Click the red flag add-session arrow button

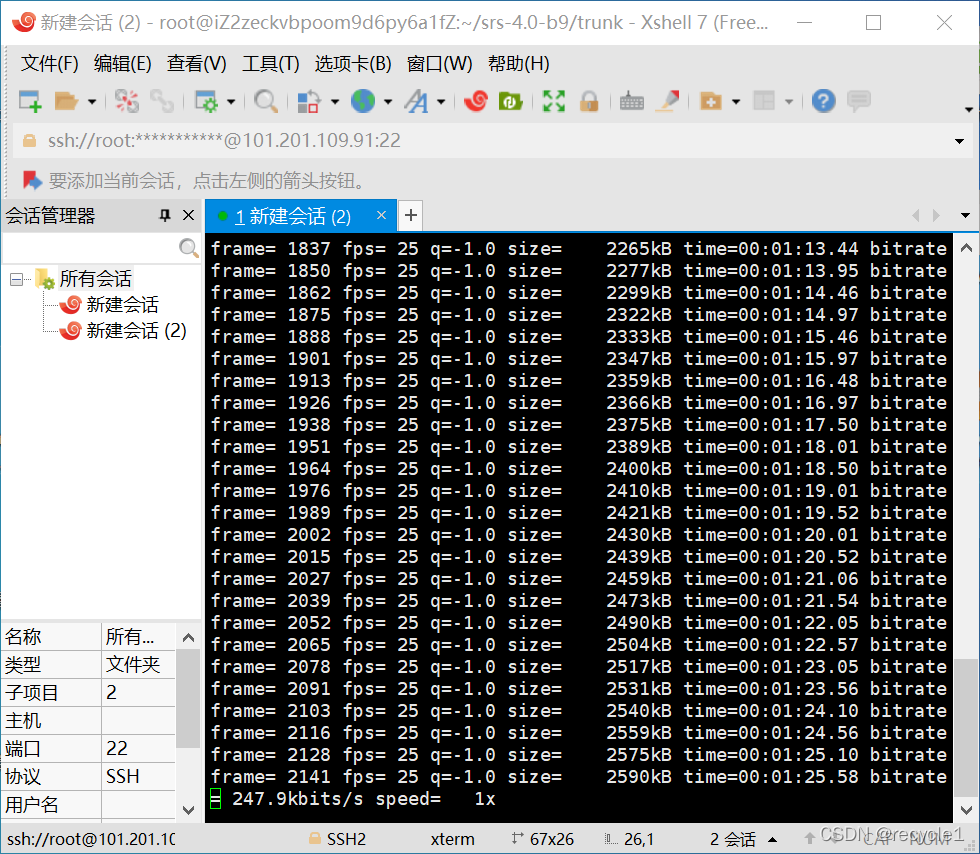point(32,180)
